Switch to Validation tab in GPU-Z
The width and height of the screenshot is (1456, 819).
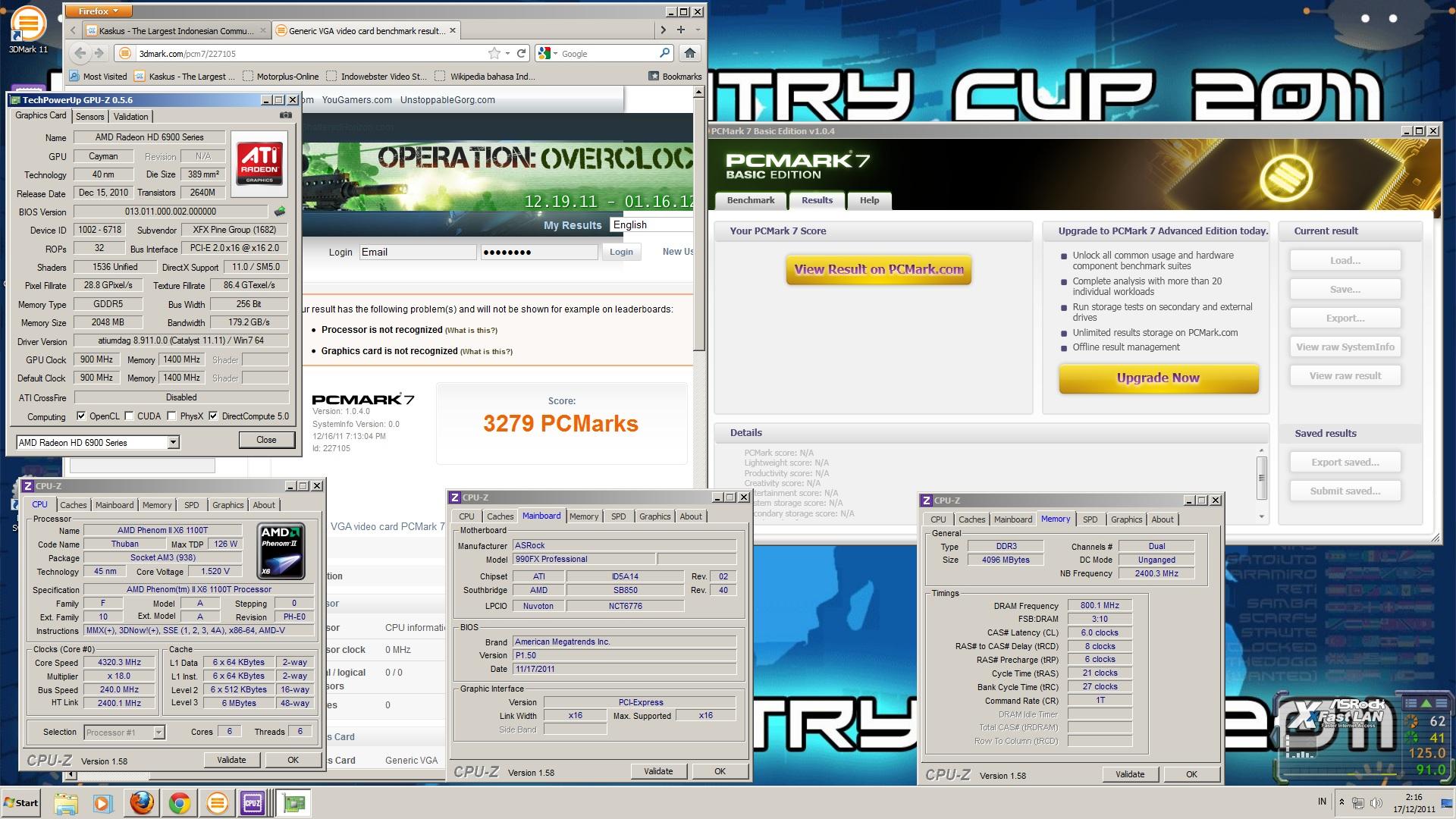tap(130, 116)
